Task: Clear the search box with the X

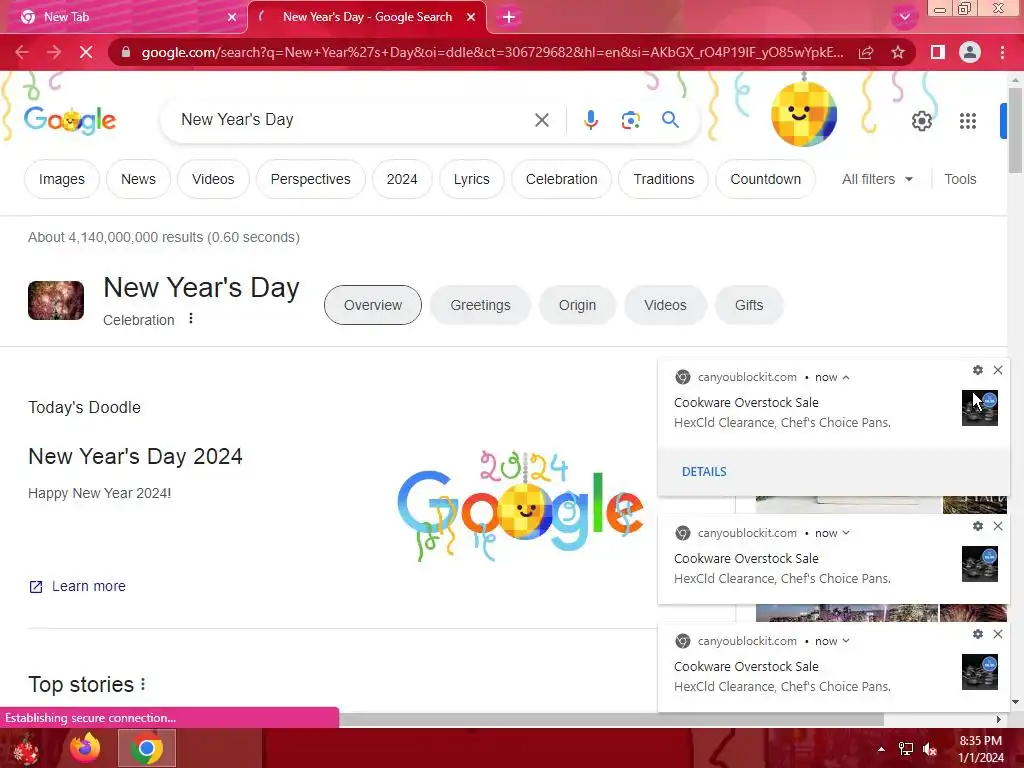Action: click(x=541, y=120)
